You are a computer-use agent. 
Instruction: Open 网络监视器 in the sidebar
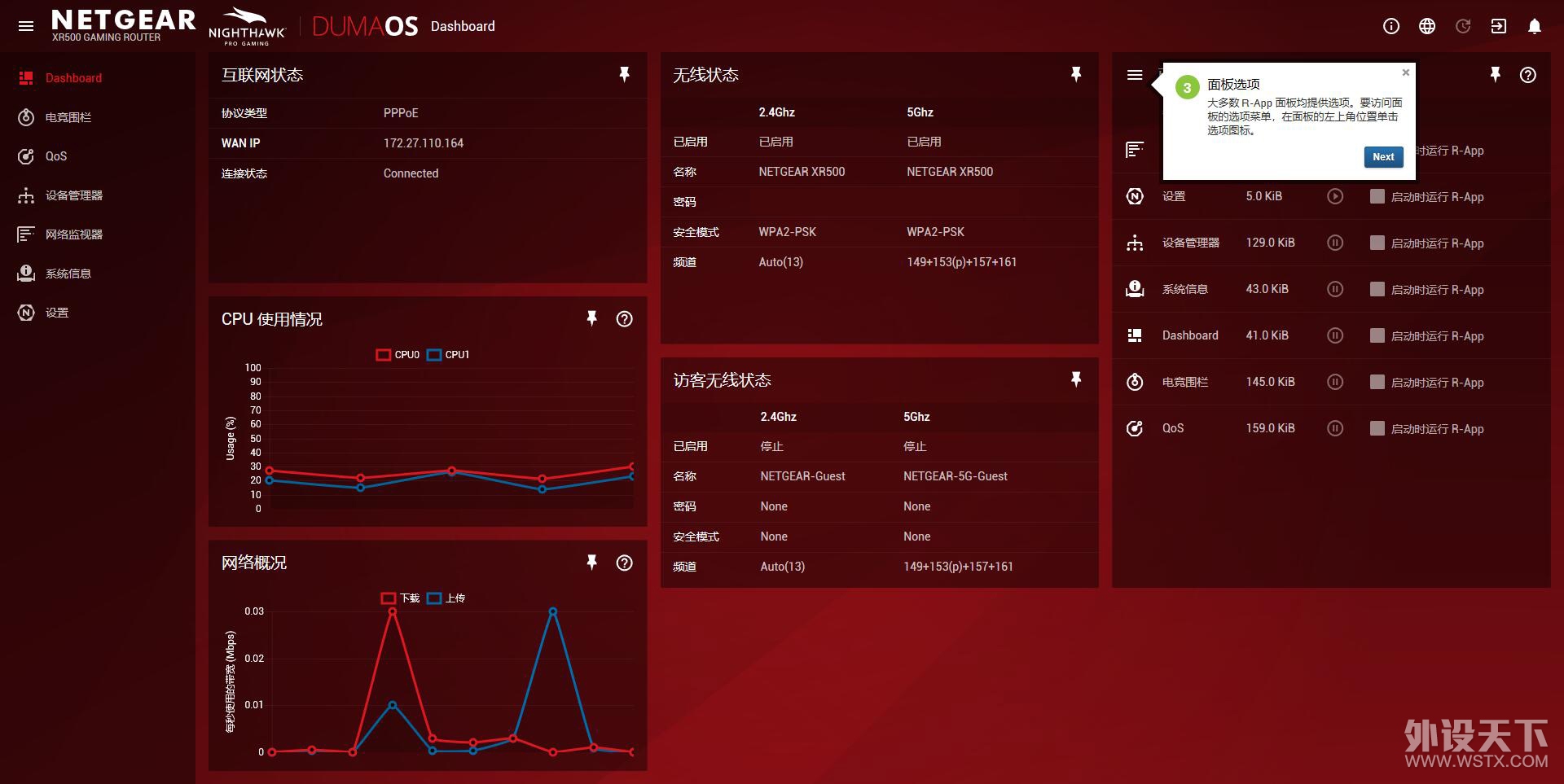pyautogui.click(x=74, y=234)
